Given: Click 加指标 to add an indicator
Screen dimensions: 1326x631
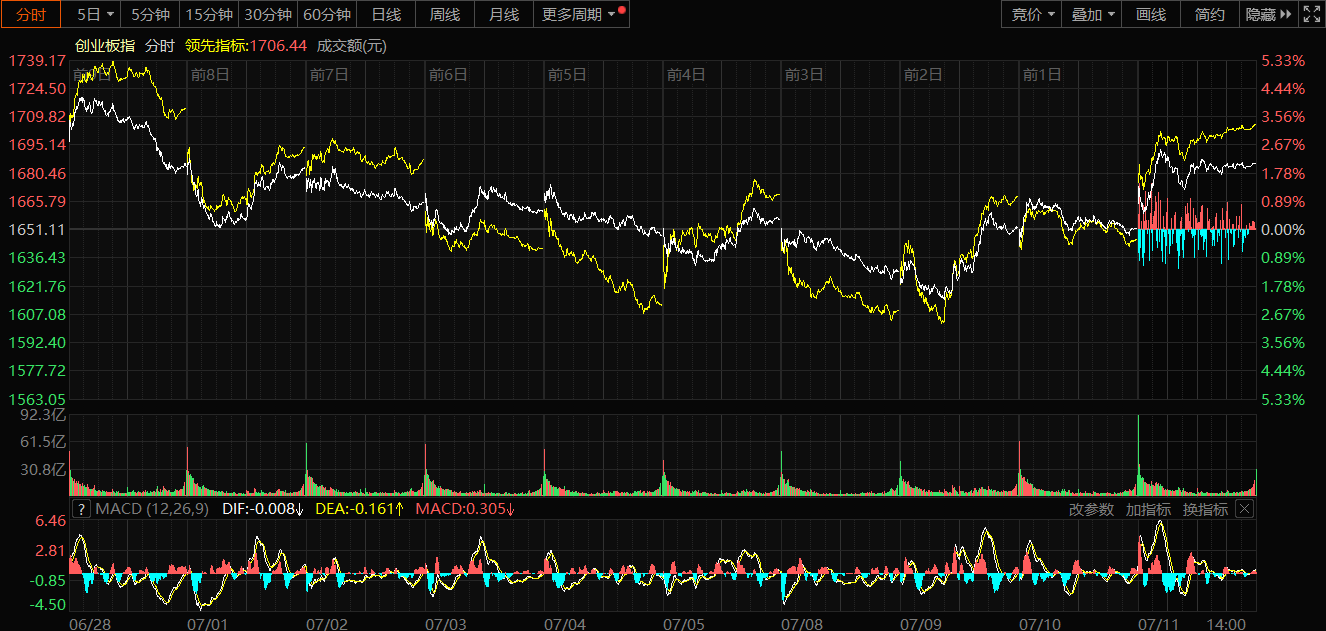Looking at the screenshot, I should coord(1148,509).
